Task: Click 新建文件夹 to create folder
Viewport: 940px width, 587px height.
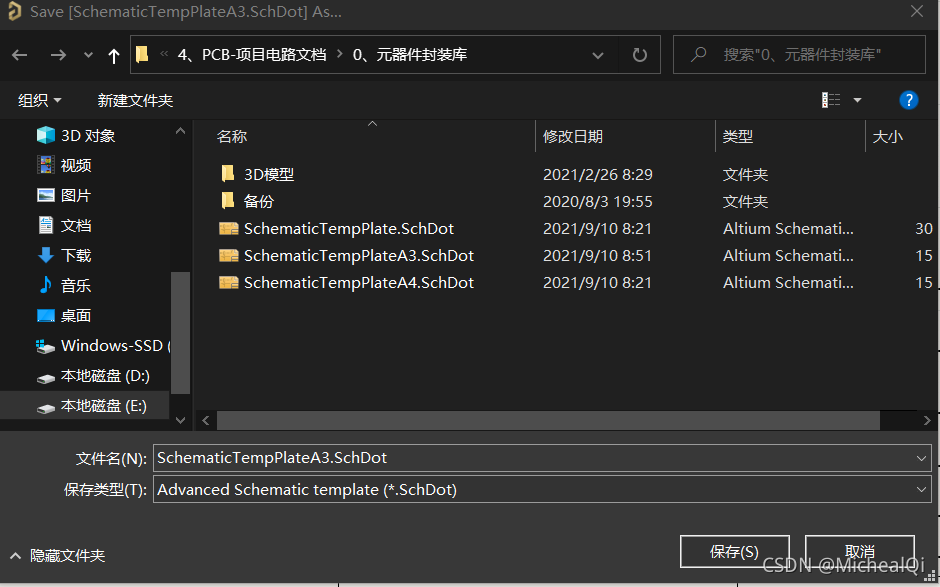Action: [x=135, y=100]
